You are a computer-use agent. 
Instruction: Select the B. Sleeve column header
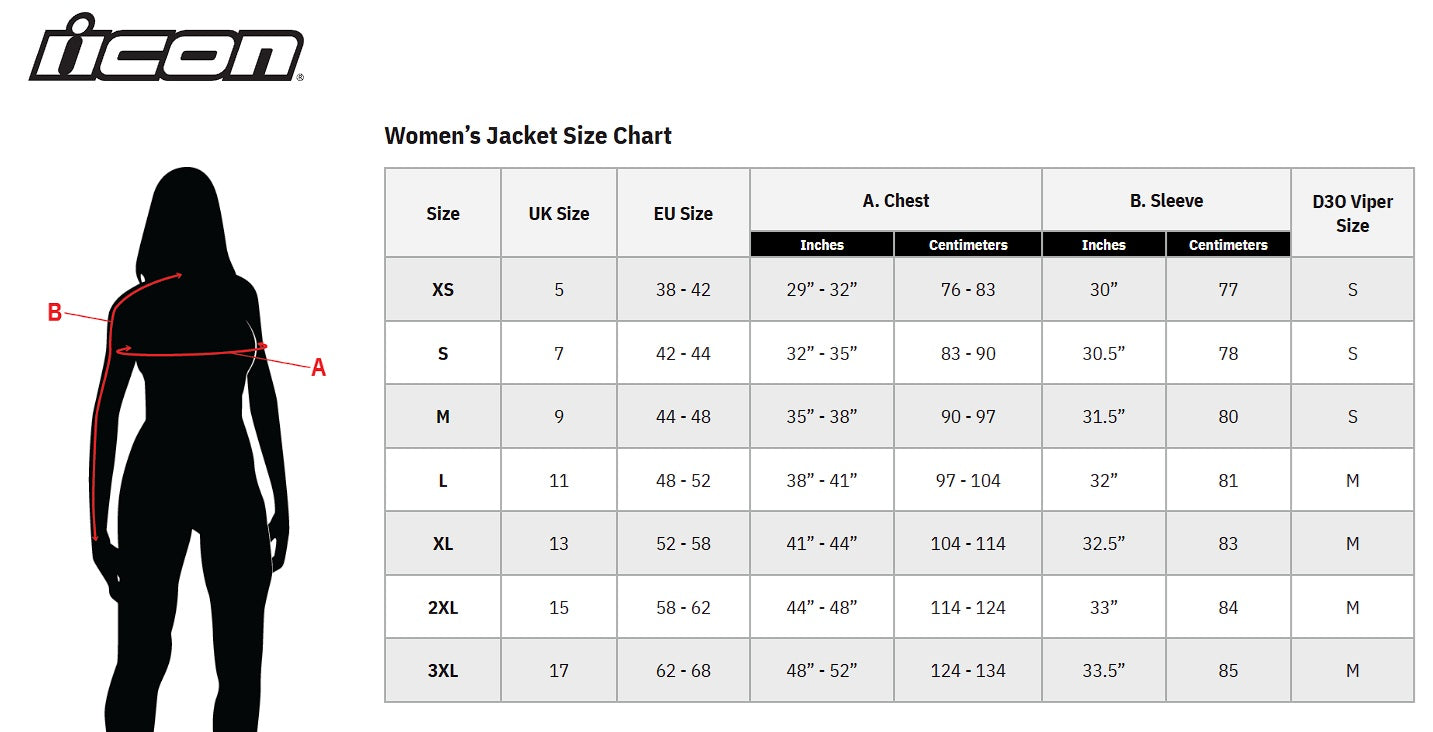coord(1166,201)
